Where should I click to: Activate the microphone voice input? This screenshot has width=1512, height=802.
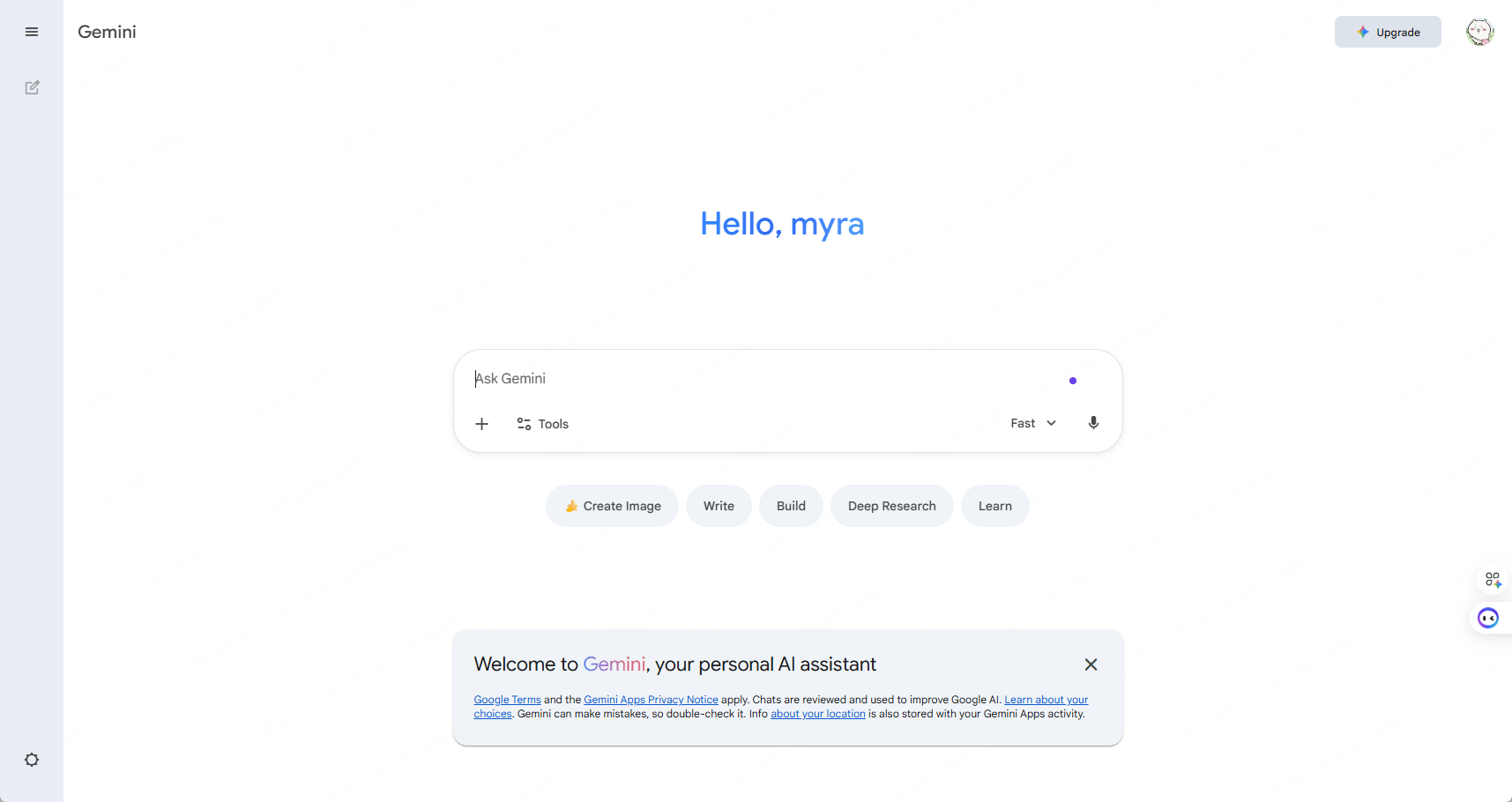[1093, 423]
